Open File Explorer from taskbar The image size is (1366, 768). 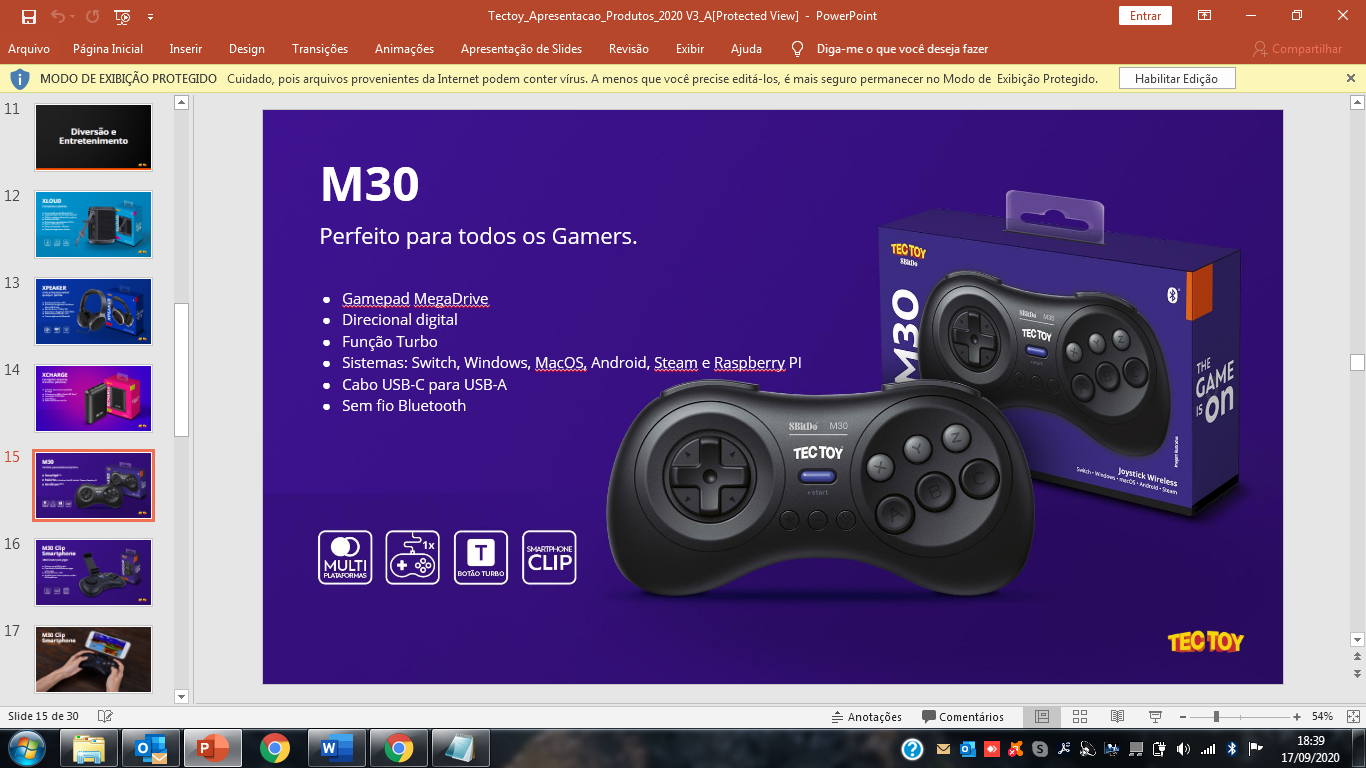[x=89, y=748]
